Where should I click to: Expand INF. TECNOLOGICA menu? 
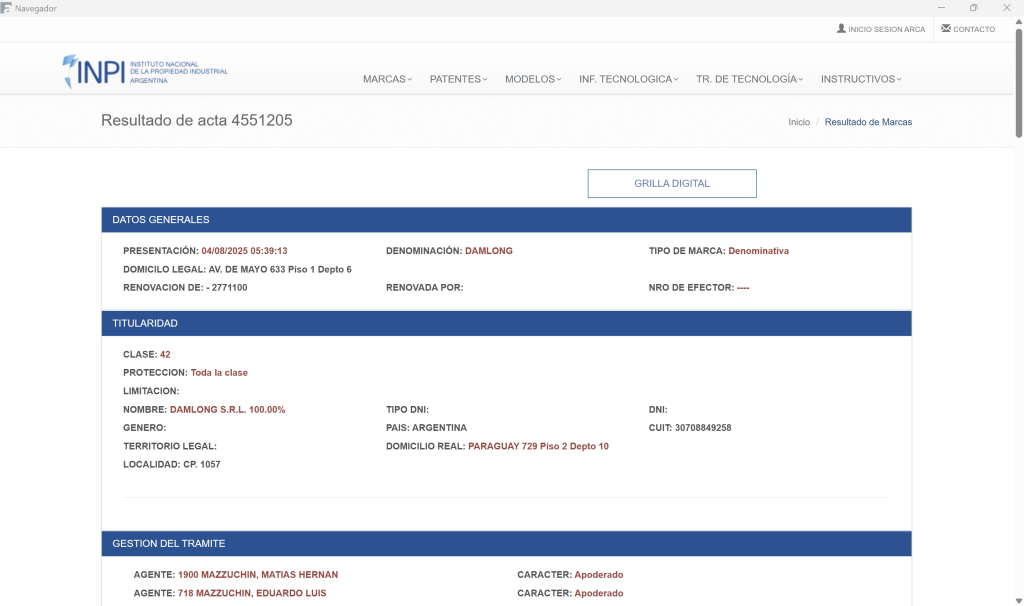tap(628, 79)
